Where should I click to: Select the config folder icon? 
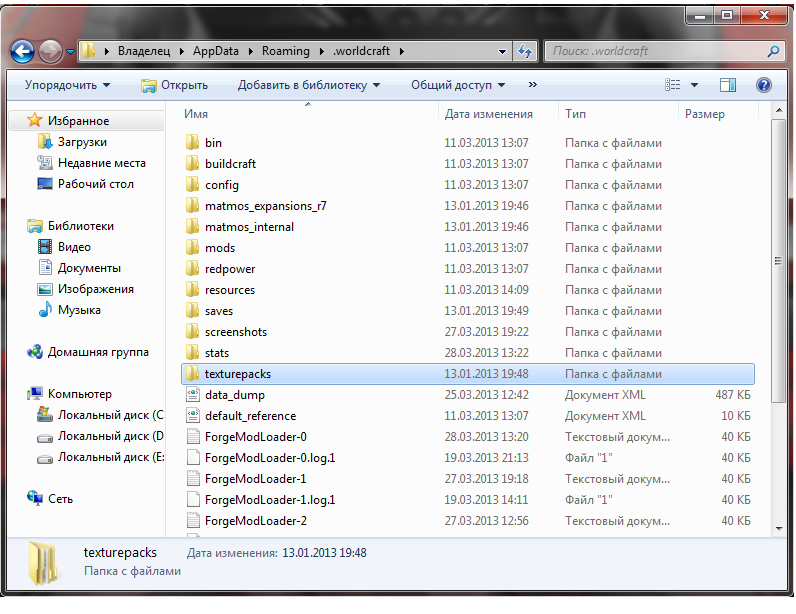[192, 184]
